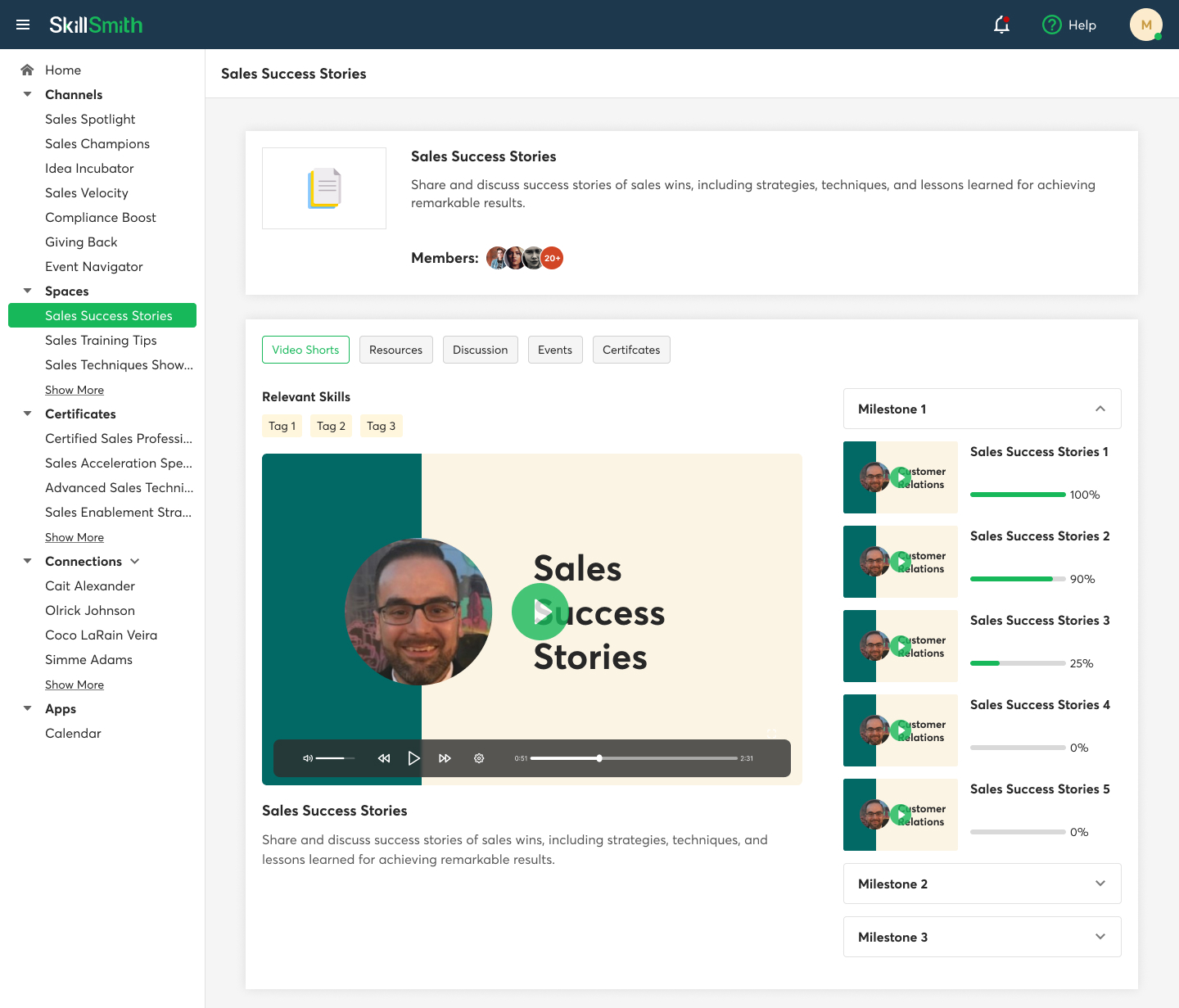The height and width of the screenshot is (1008, 1179).
Task: Open the M user profile avatar
Action: click(1146, 25)
